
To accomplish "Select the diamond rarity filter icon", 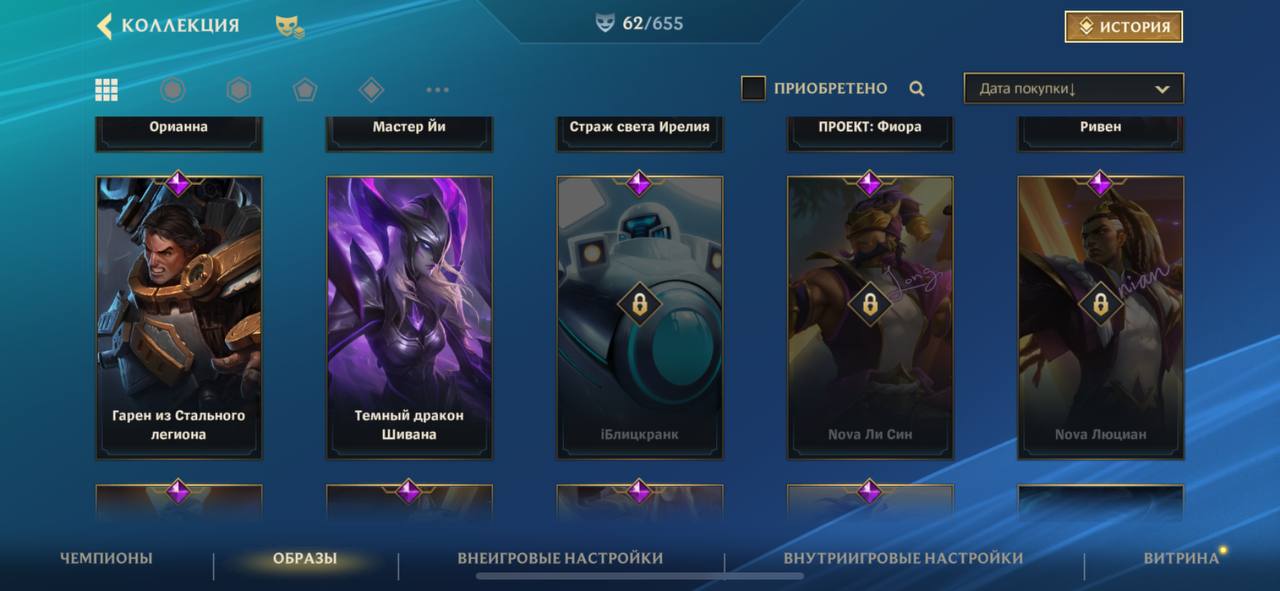I will tap(371, 90).
